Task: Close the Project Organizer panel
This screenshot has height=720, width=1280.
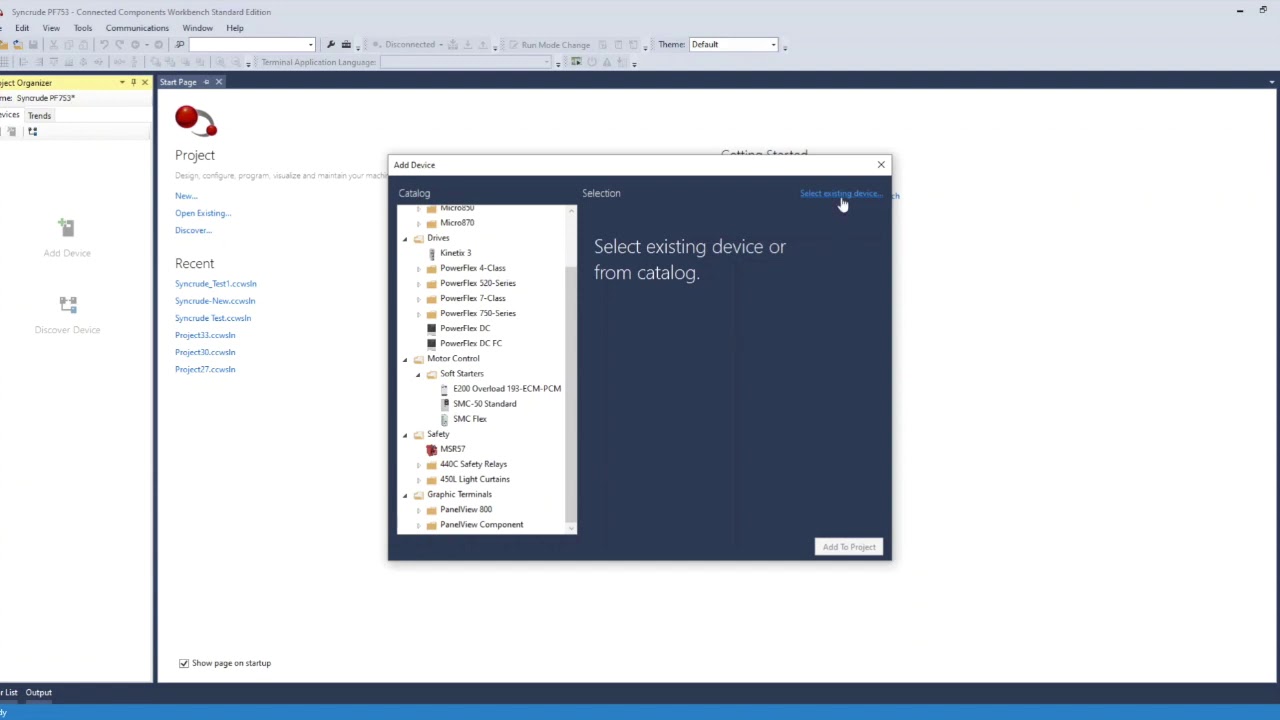Action: (145, 82)
